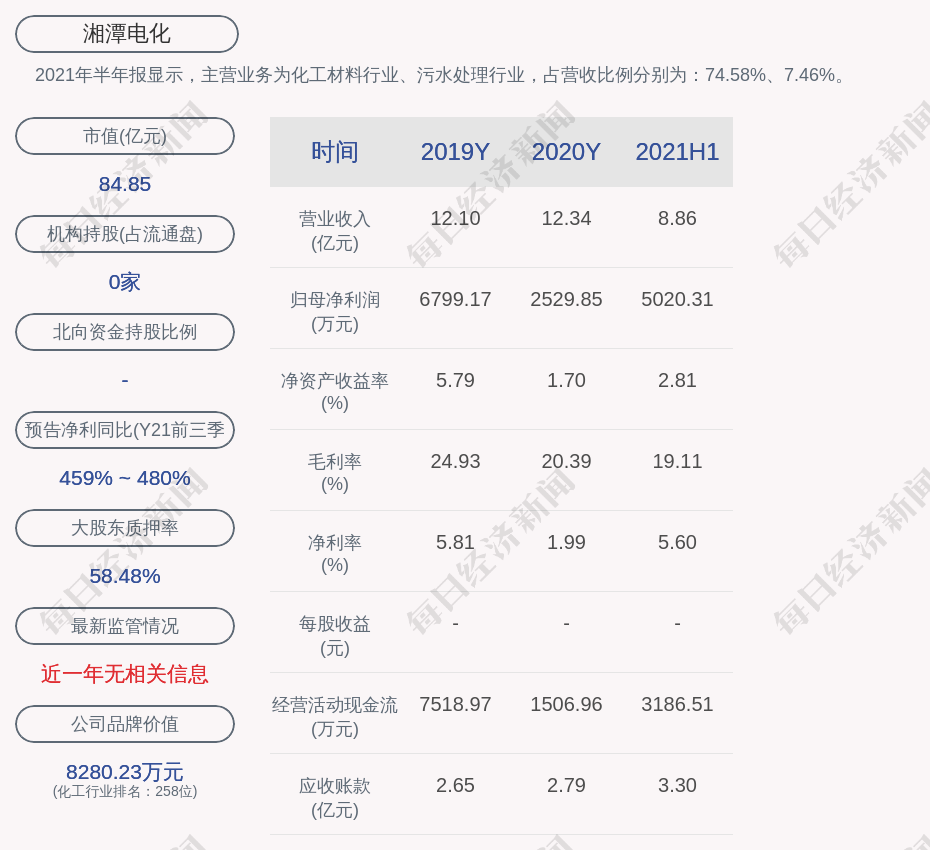The image size is (930, 850).
Task: Click the gross margin value 24.93
Action: click(456, 461)
